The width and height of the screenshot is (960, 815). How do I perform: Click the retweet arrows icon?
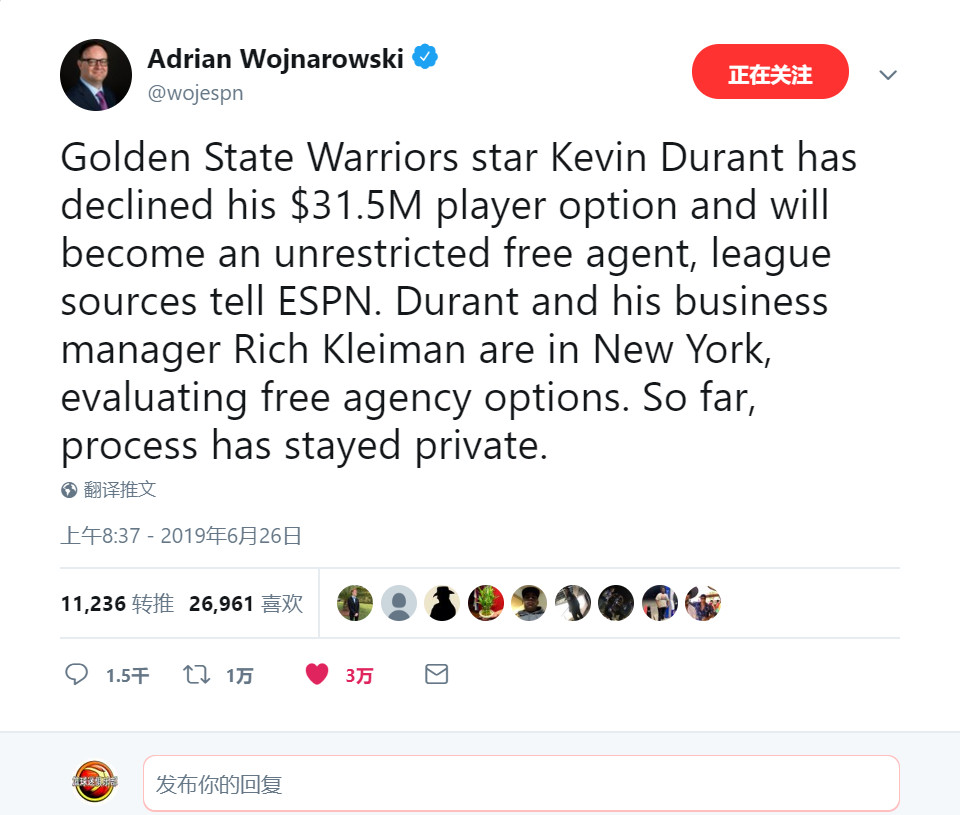(197, 674)
